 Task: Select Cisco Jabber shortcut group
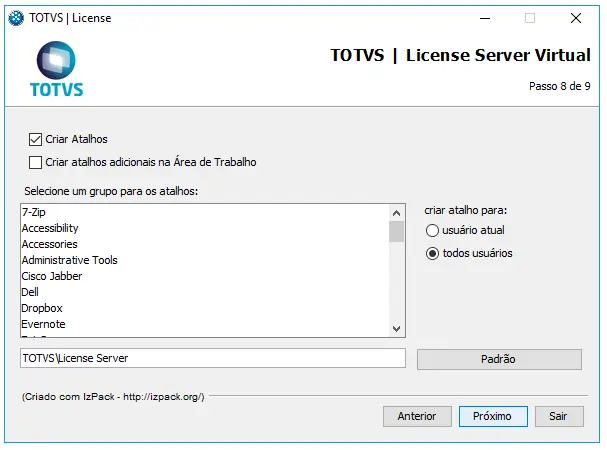pos(52,276)
